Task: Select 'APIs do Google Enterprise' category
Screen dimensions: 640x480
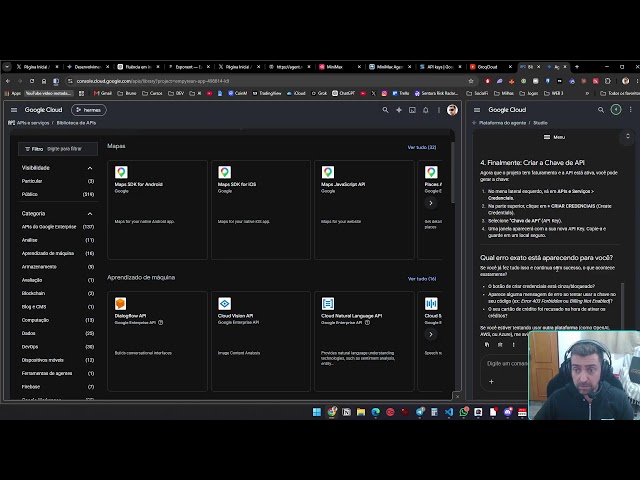Action: 58,227
